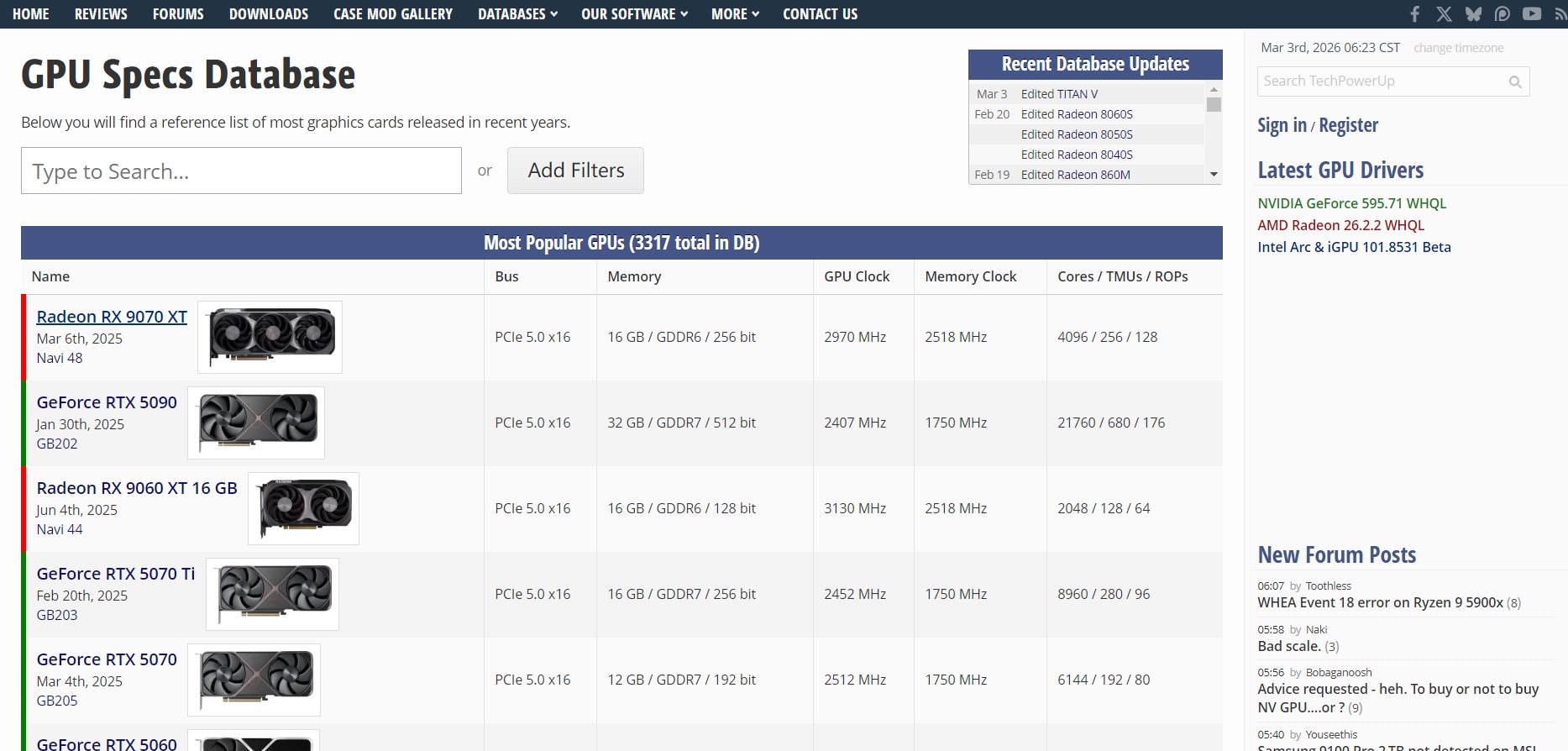The image size is (1568, 751).
Task: Click the X (Twitter) social icon
Action: [1444, 14]
